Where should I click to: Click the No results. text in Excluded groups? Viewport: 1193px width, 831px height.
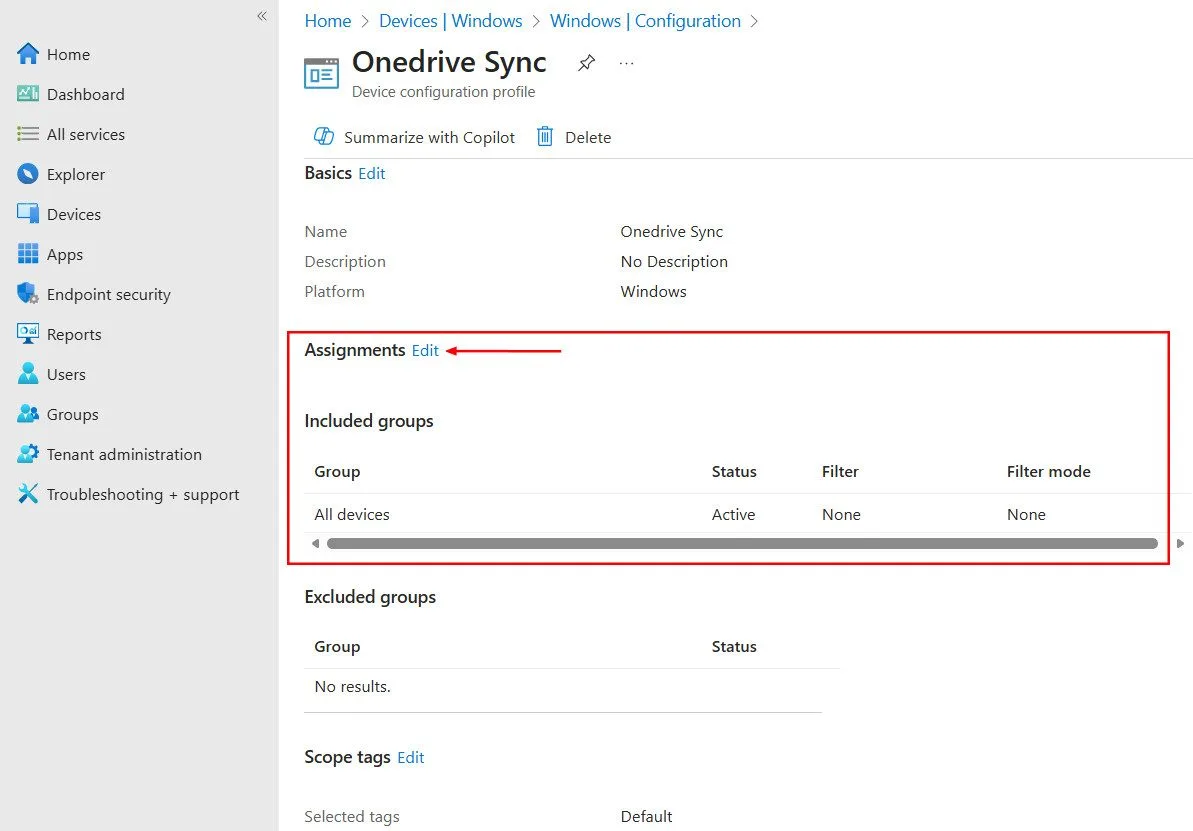[352, 686]
